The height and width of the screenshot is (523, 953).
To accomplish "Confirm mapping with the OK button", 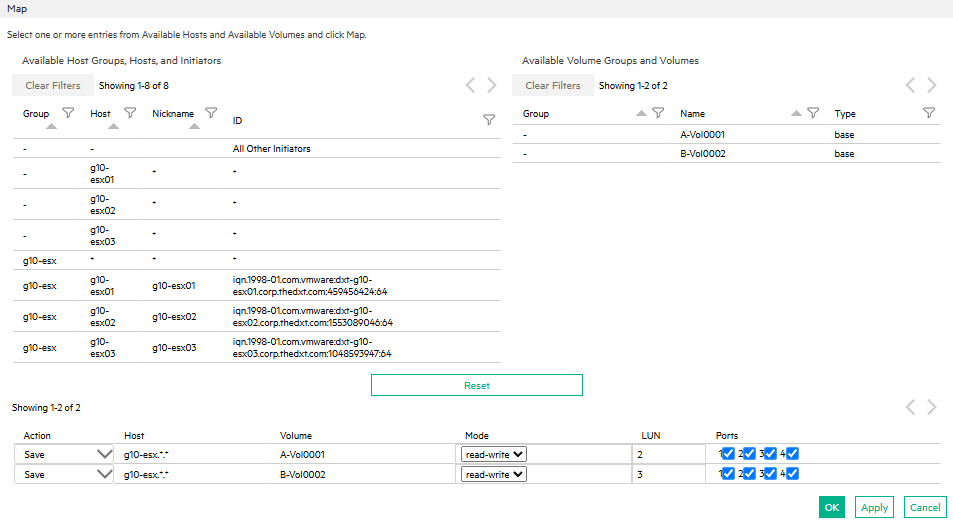I will tap(831, 507).
